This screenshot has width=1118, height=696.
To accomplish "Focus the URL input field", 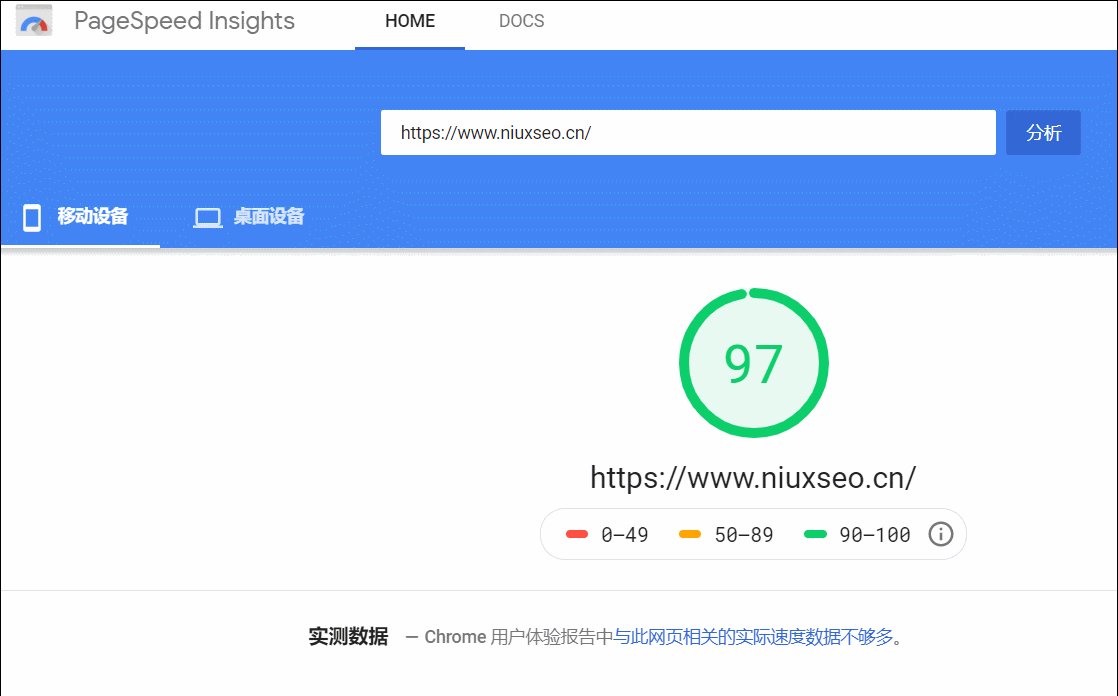I will click(x=688, y=133).
